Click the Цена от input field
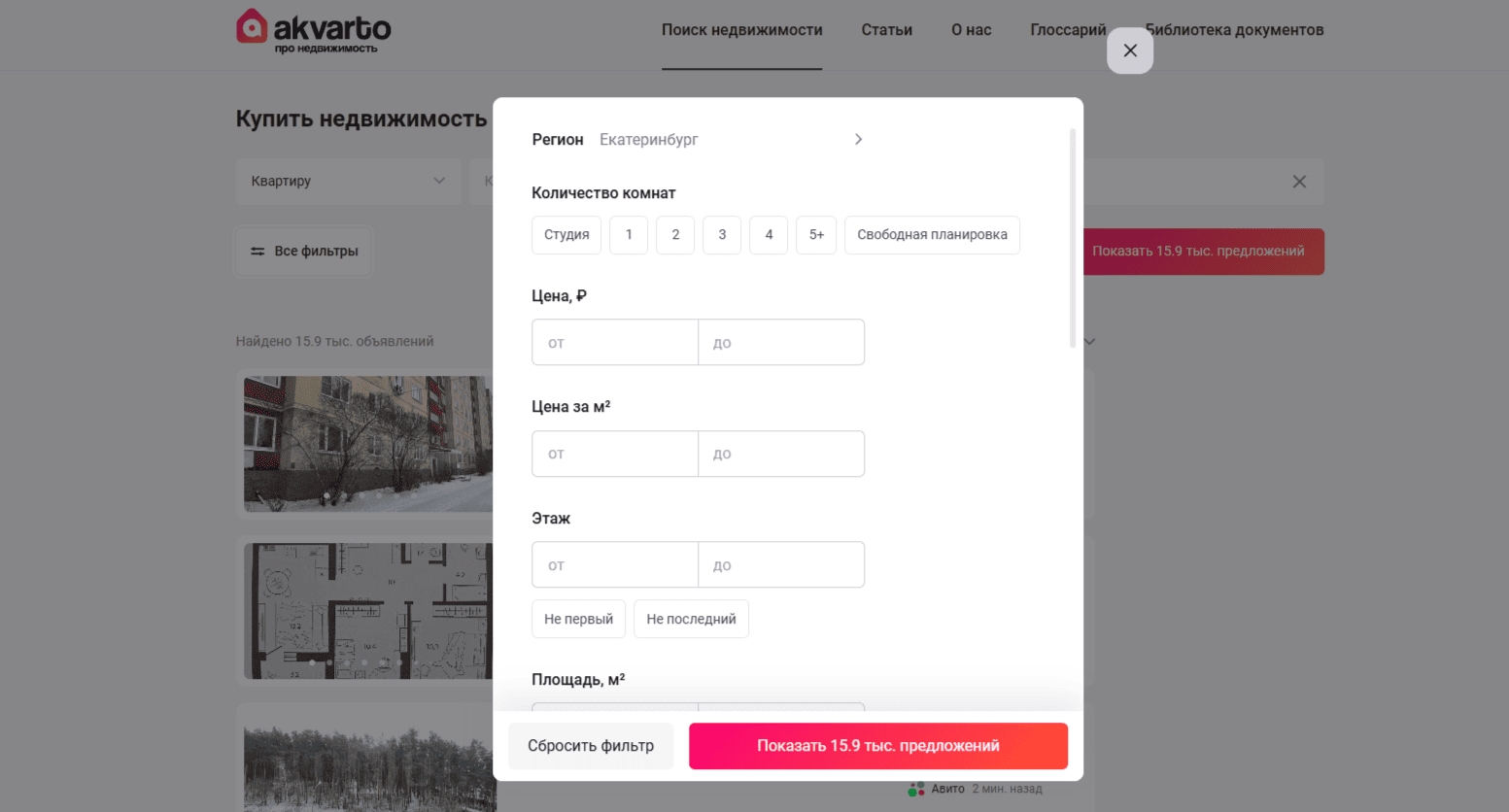The image size is (1509, 812). pos(615,342)
